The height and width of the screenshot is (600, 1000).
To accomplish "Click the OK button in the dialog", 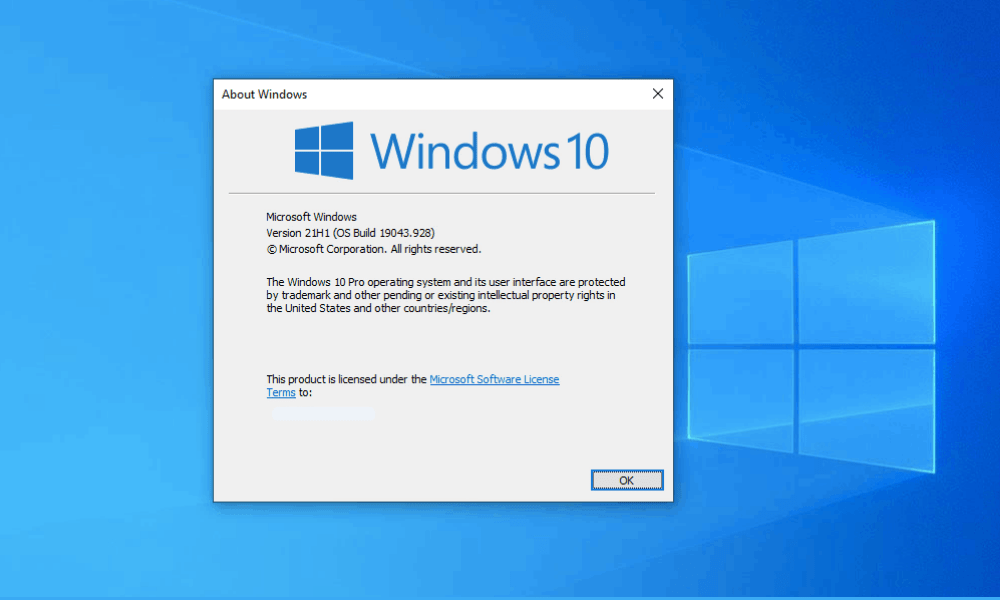I will click(x=626, y=480).
